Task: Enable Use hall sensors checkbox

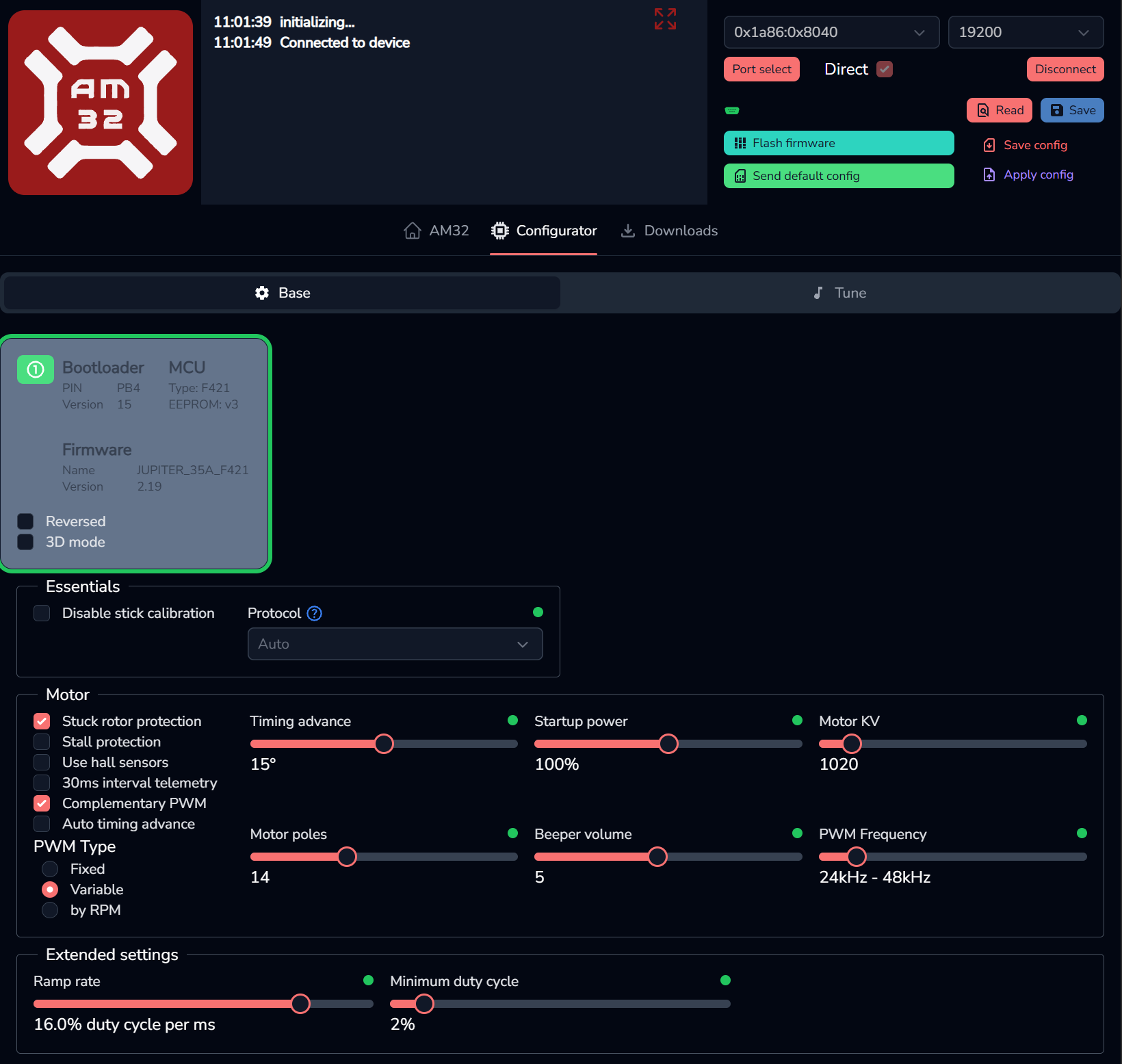Action: click(42, 762)
